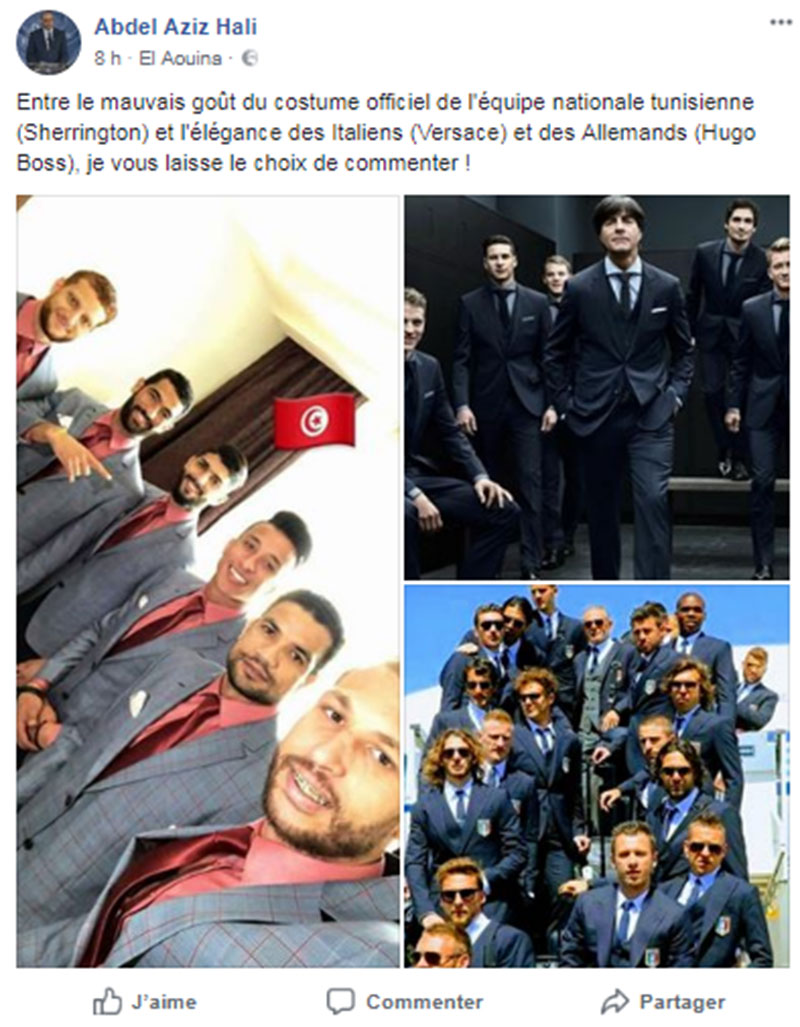Click the J'aime button label
Viewport: 800px width, 1027px height.
(164, 1002)
